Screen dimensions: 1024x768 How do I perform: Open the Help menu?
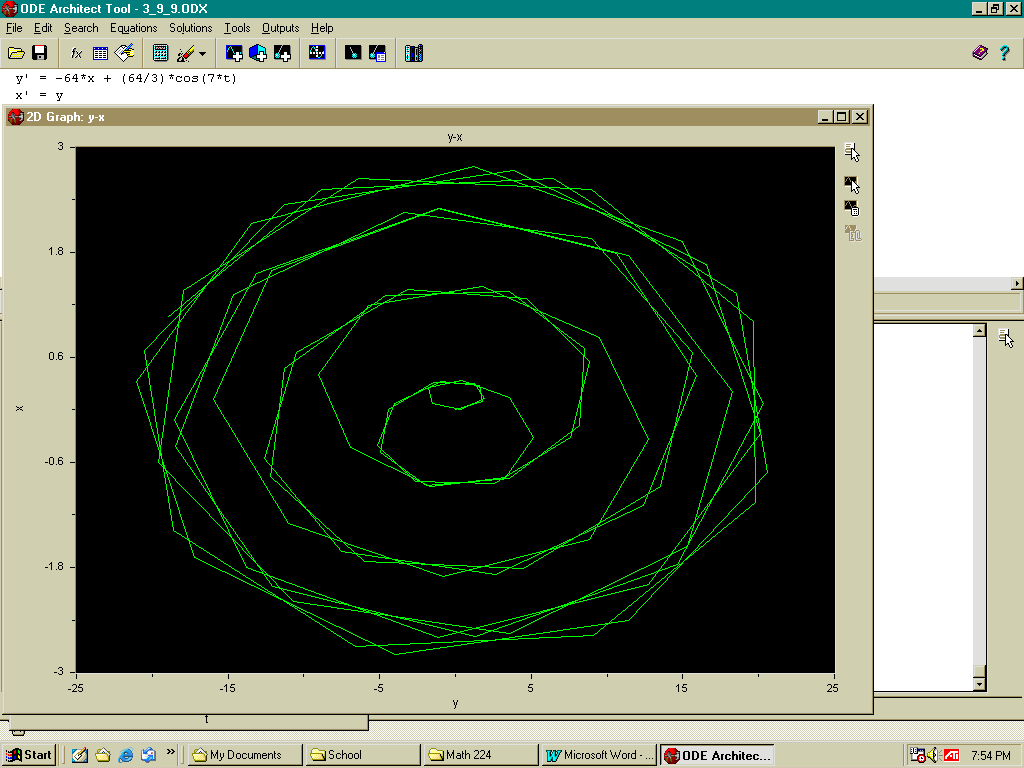click(x=322, y=28)
